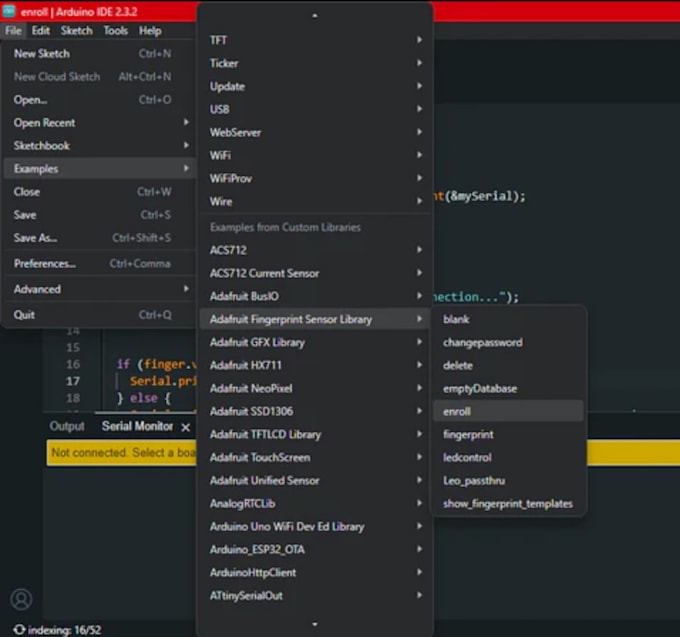Load the ledcontrol example sketch
The image size is (680, 637).
(508, 457)
